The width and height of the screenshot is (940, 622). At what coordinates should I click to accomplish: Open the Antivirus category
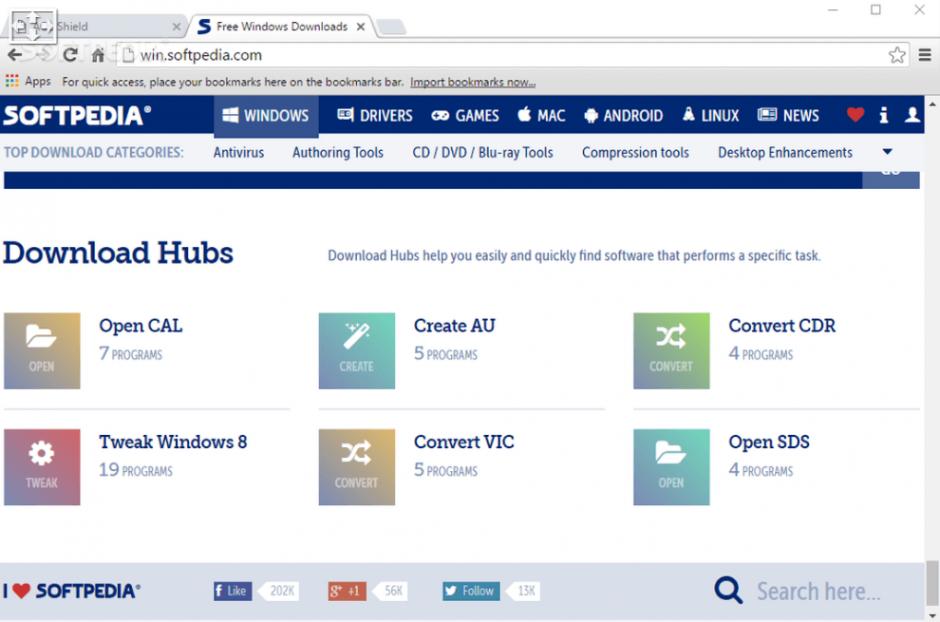[239, 152]
